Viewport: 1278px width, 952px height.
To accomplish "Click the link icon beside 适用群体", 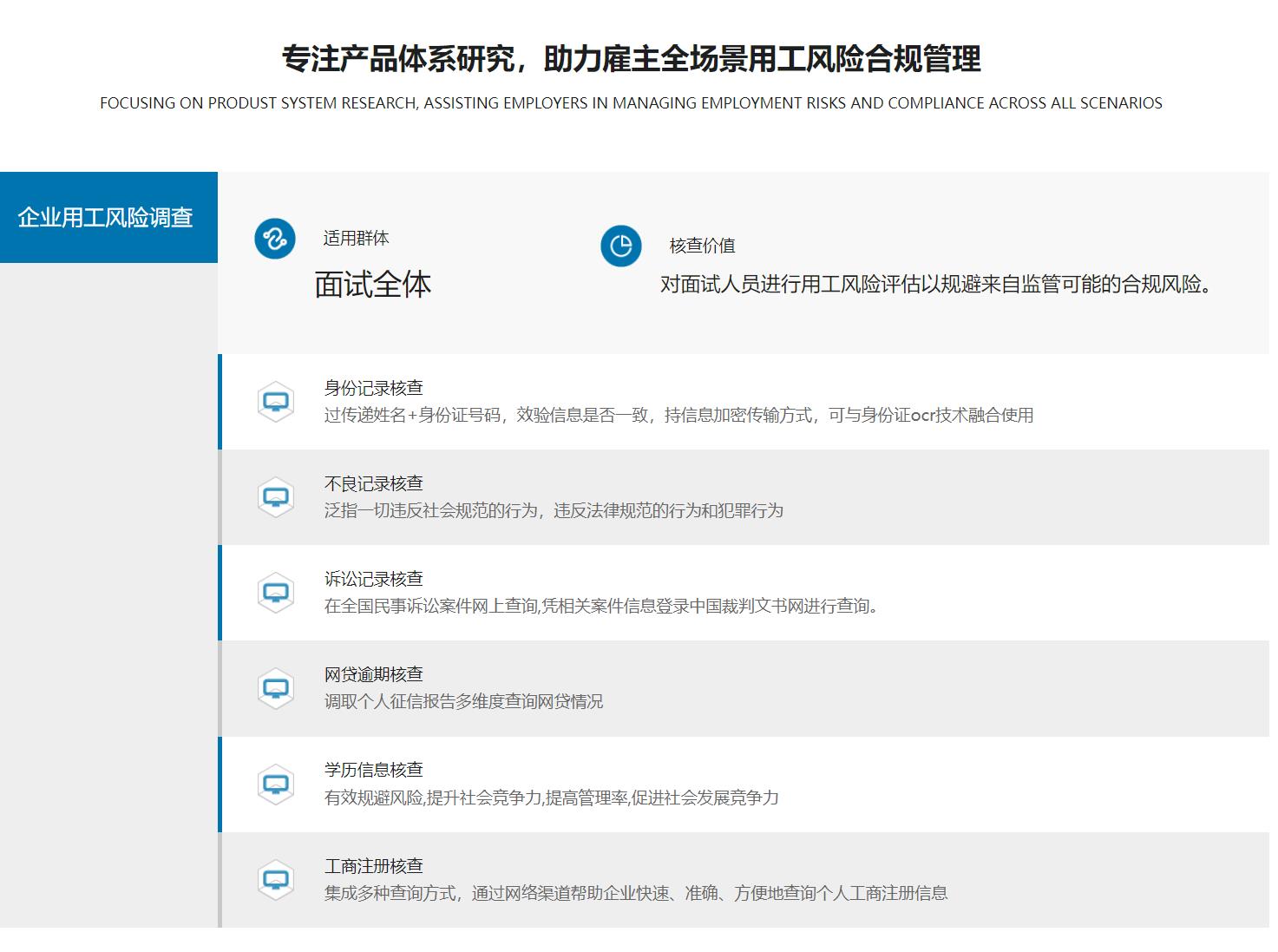I will coord(275,239).
